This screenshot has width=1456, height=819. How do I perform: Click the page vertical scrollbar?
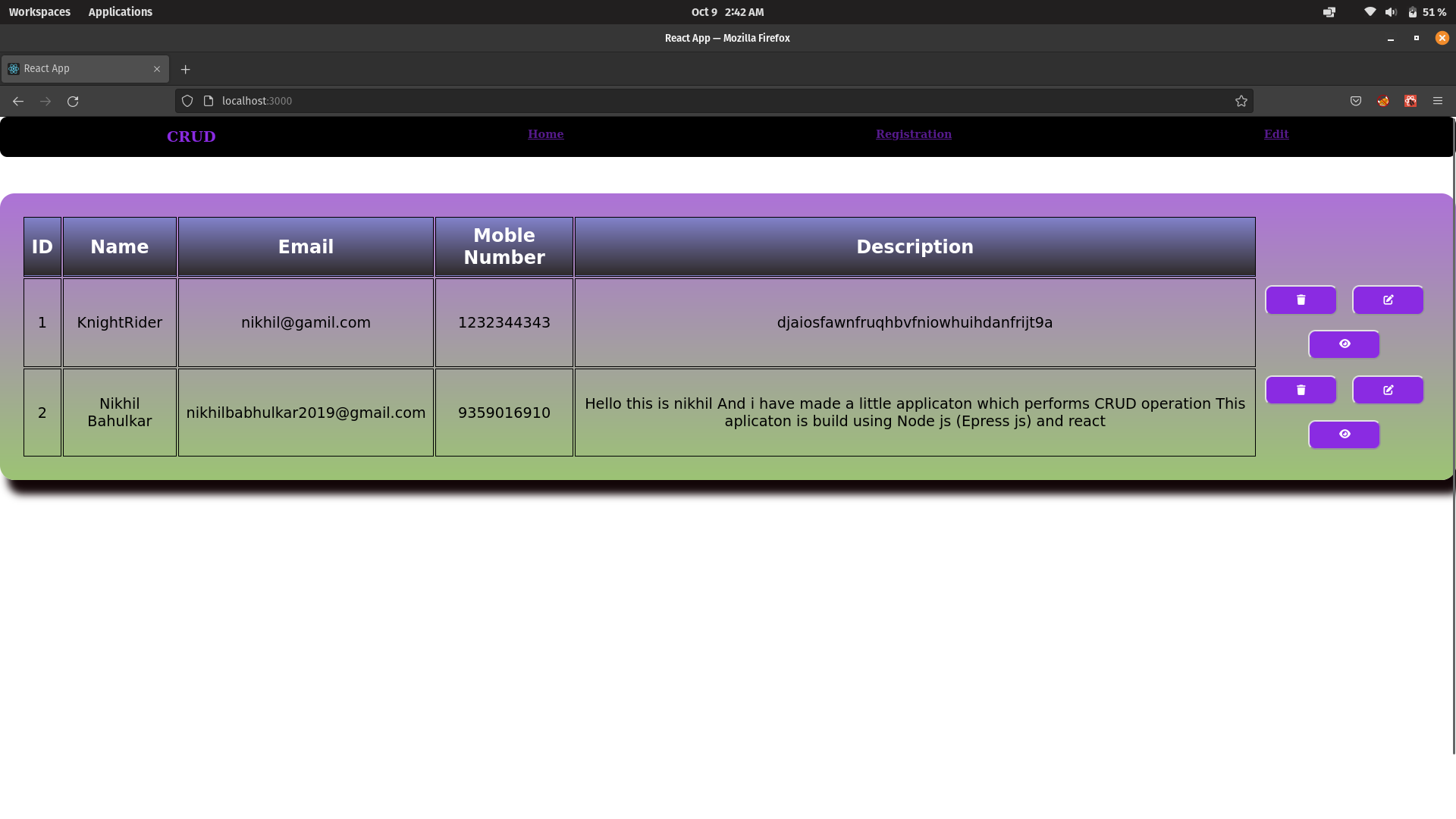pyautogui.click(x=1453, y=436)
